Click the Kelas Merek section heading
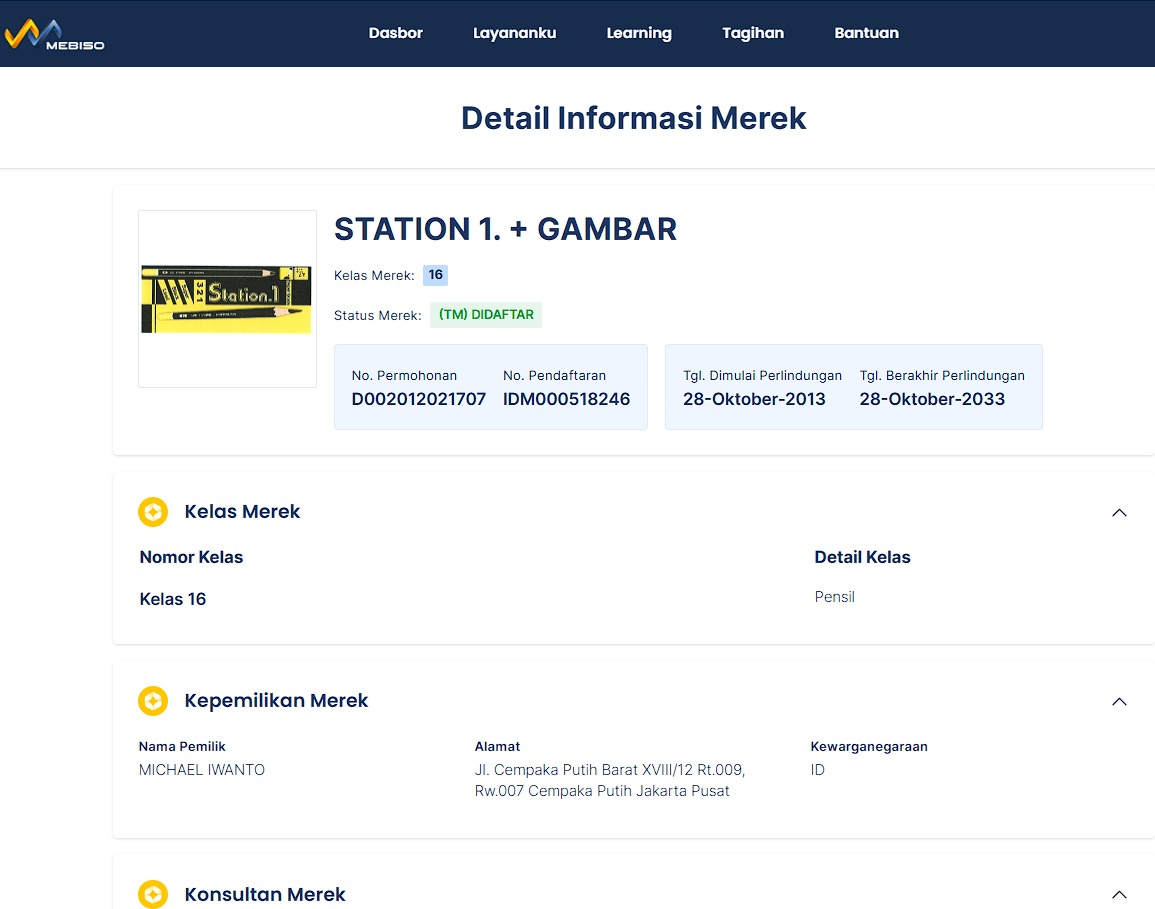 tap(242, 511)
